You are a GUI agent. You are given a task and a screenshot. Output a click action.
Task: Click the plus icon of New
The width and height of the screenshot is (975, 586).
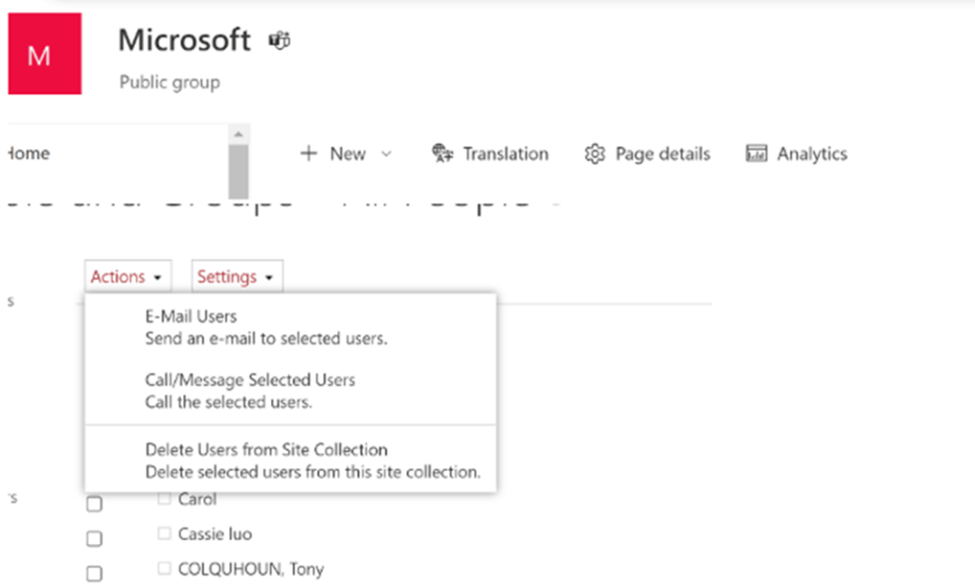click(x=308, y=153)
